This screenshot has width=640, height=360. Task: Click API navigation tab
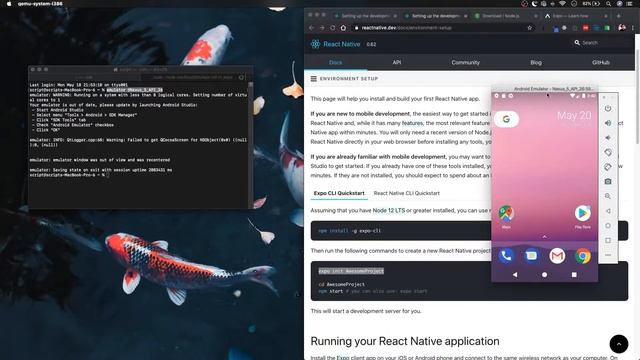tap(397, 62)
